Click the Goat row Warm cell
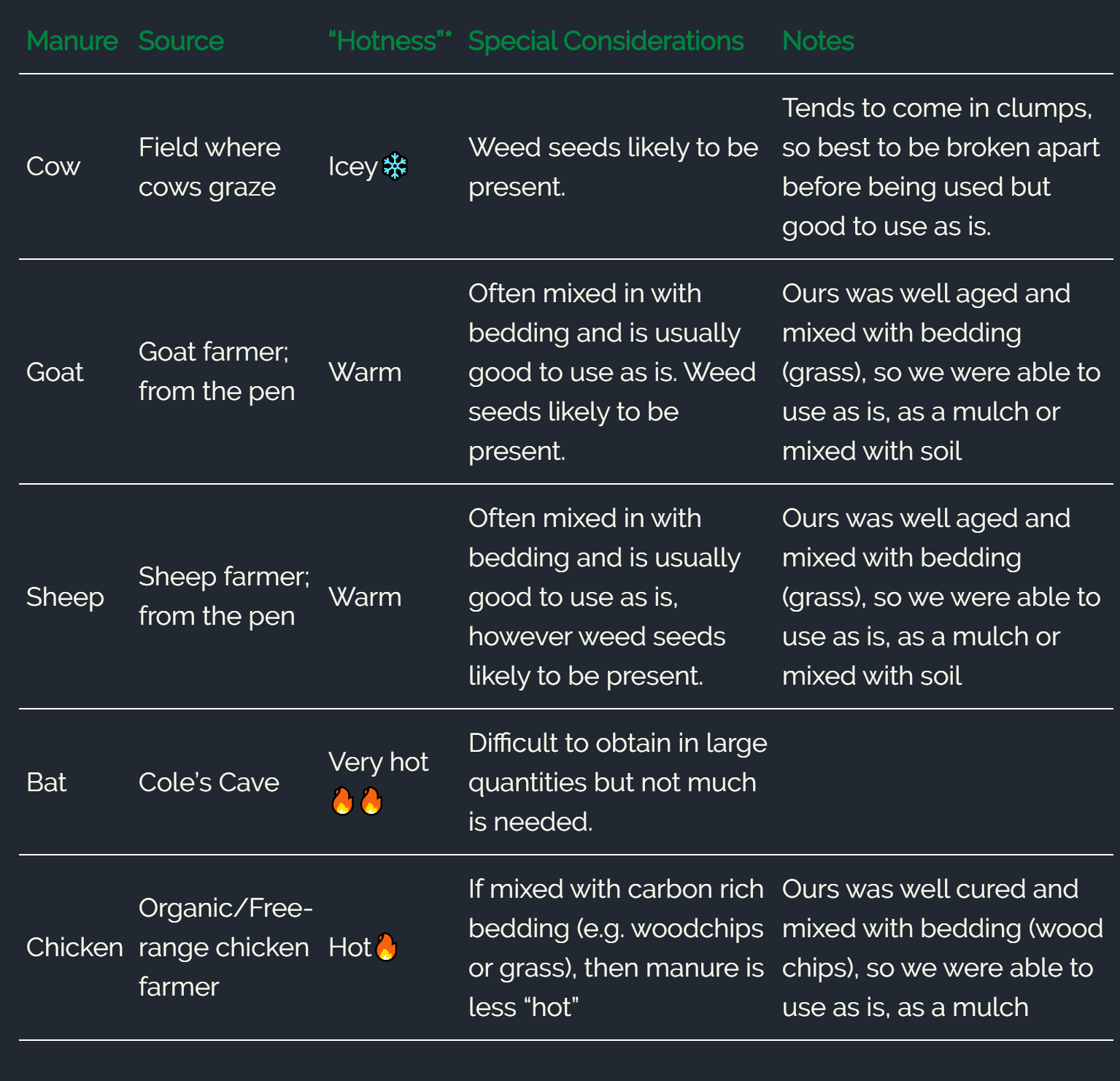1120x1081 pixels. 365,372
